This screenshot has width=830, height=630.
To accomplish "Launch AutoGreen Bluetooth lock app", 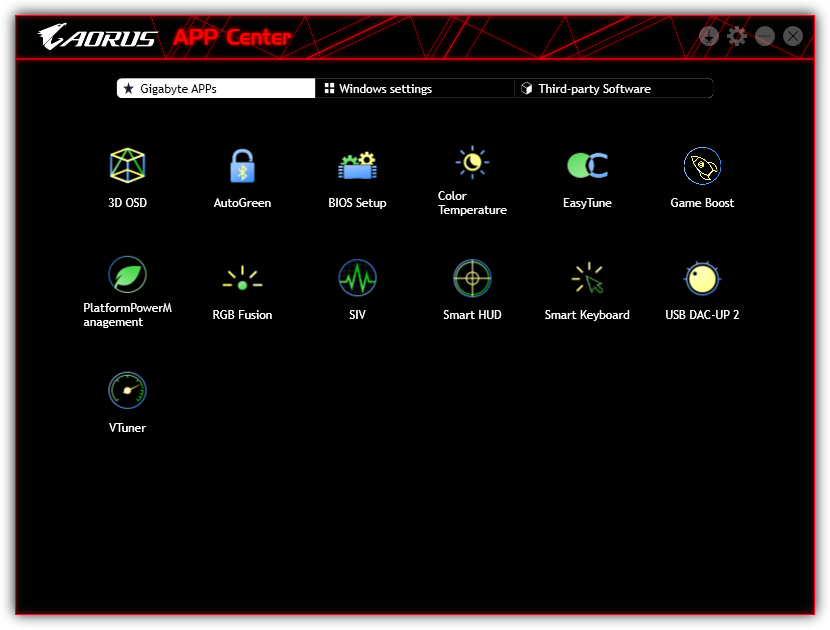I will click(242, 166).
